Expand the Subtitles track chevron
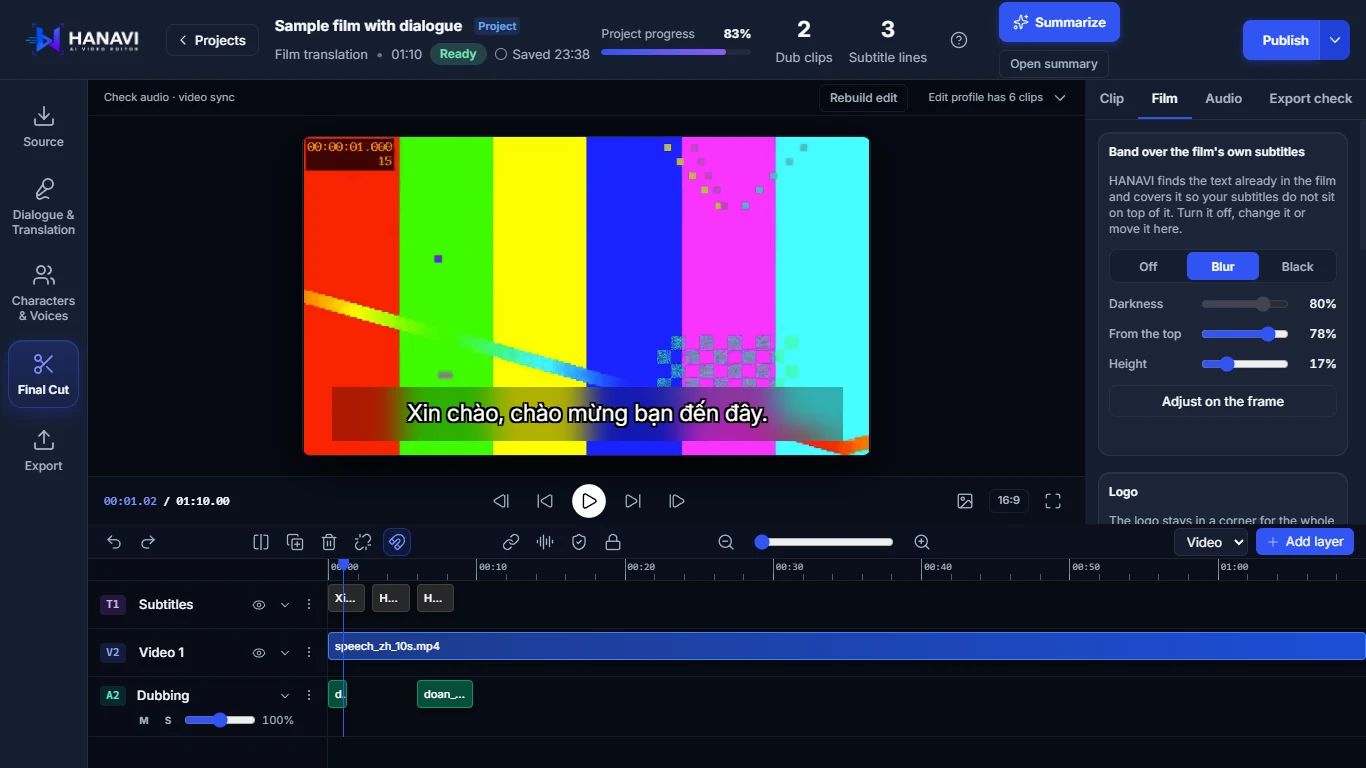 coord(284,605)
